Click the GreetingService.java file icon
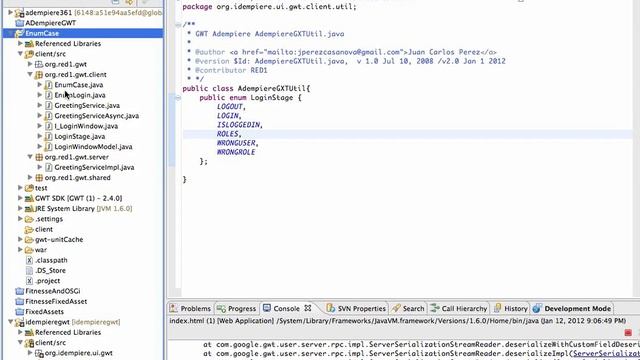The width and height of the screenshot is (640, 360). [49, 105]
